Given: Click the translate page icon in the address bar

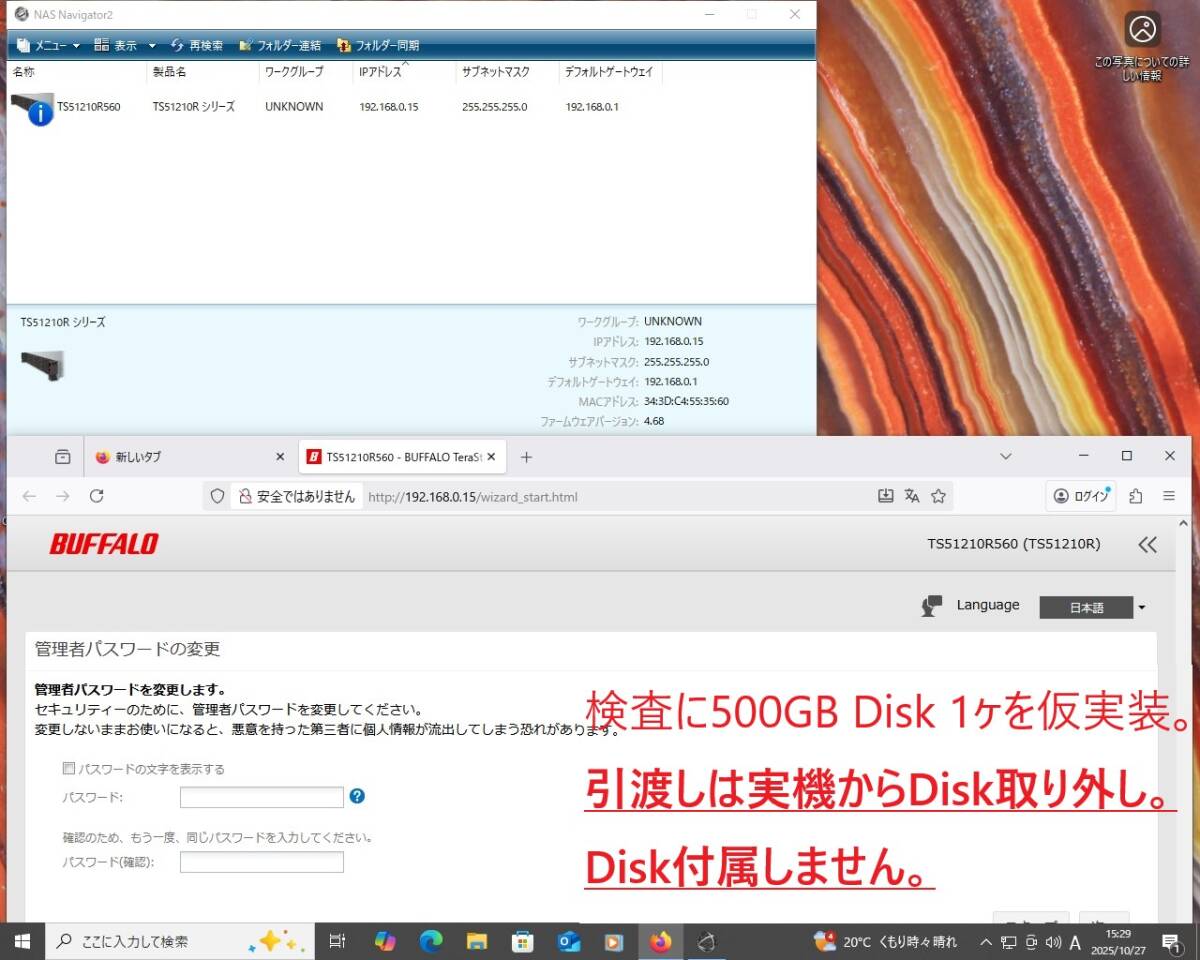Looking at the screenshot, I should click(912, 496).
